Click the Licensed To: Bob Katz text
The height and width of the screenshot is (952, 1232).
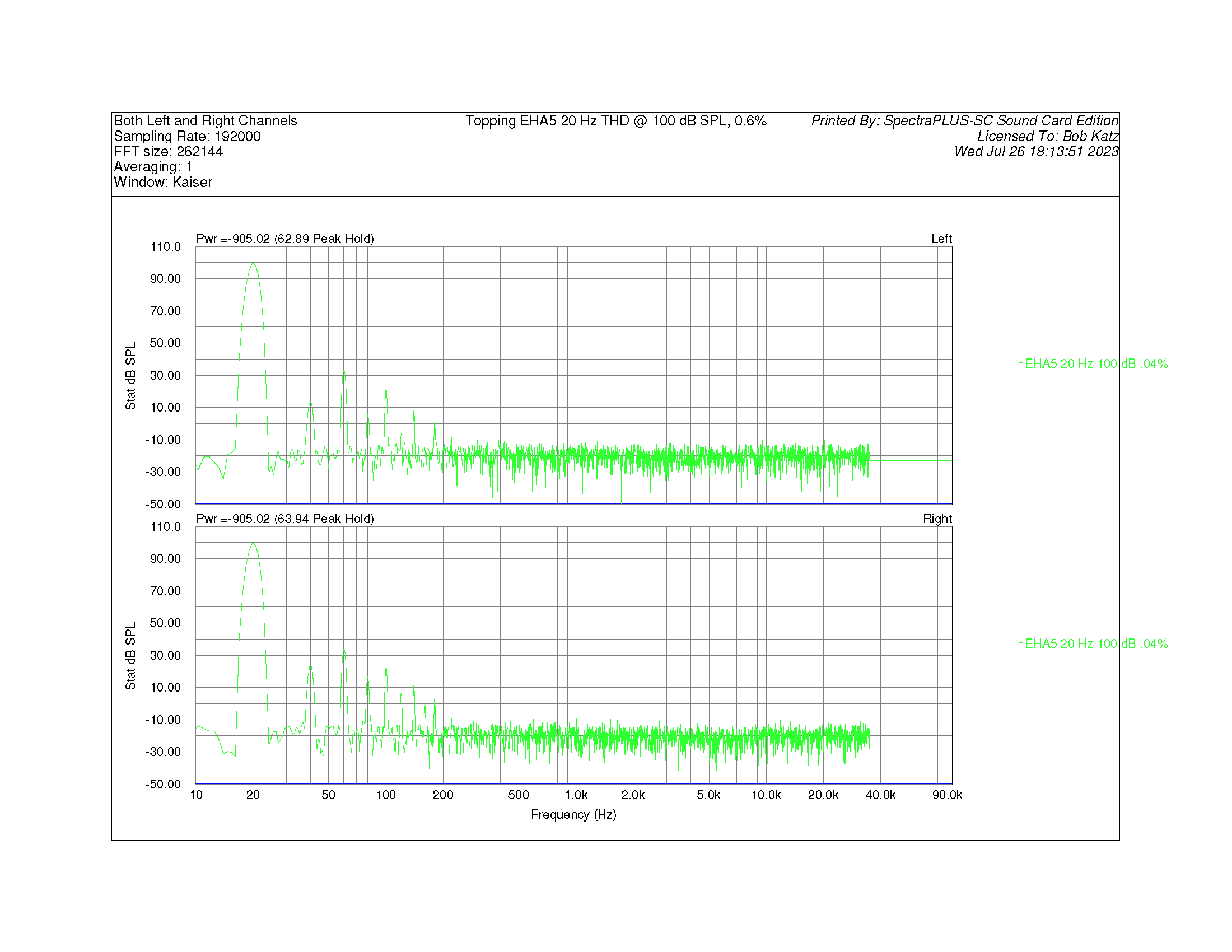1048,137
